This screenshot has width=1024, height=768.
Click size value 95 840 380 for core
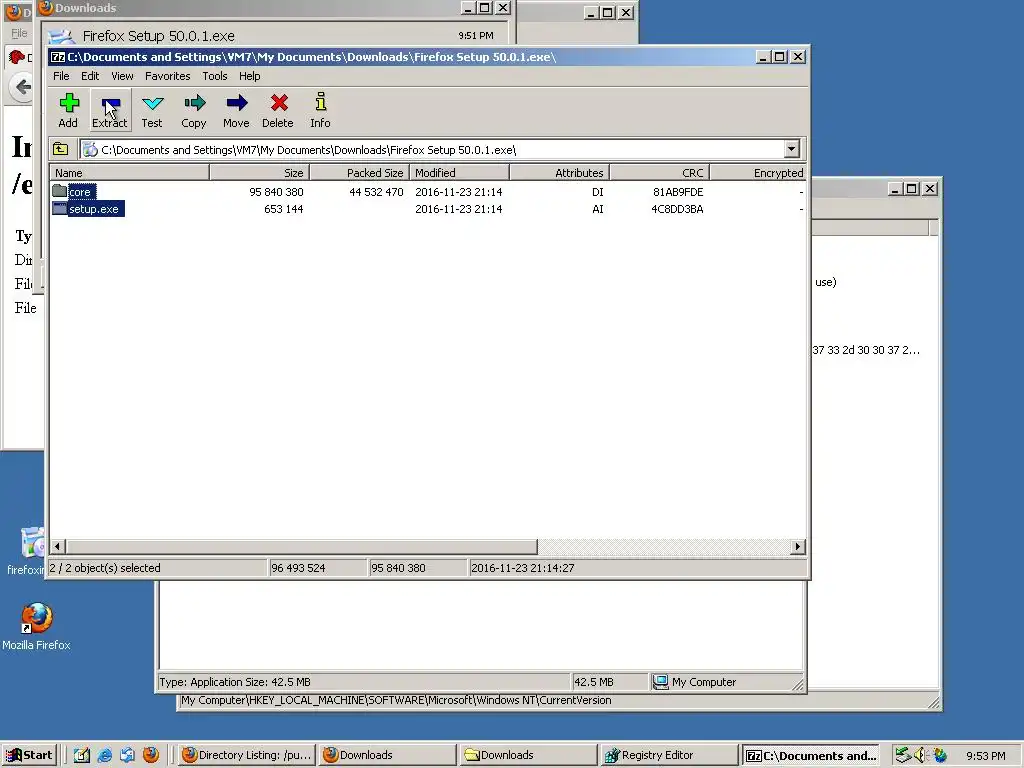(276, 192)
